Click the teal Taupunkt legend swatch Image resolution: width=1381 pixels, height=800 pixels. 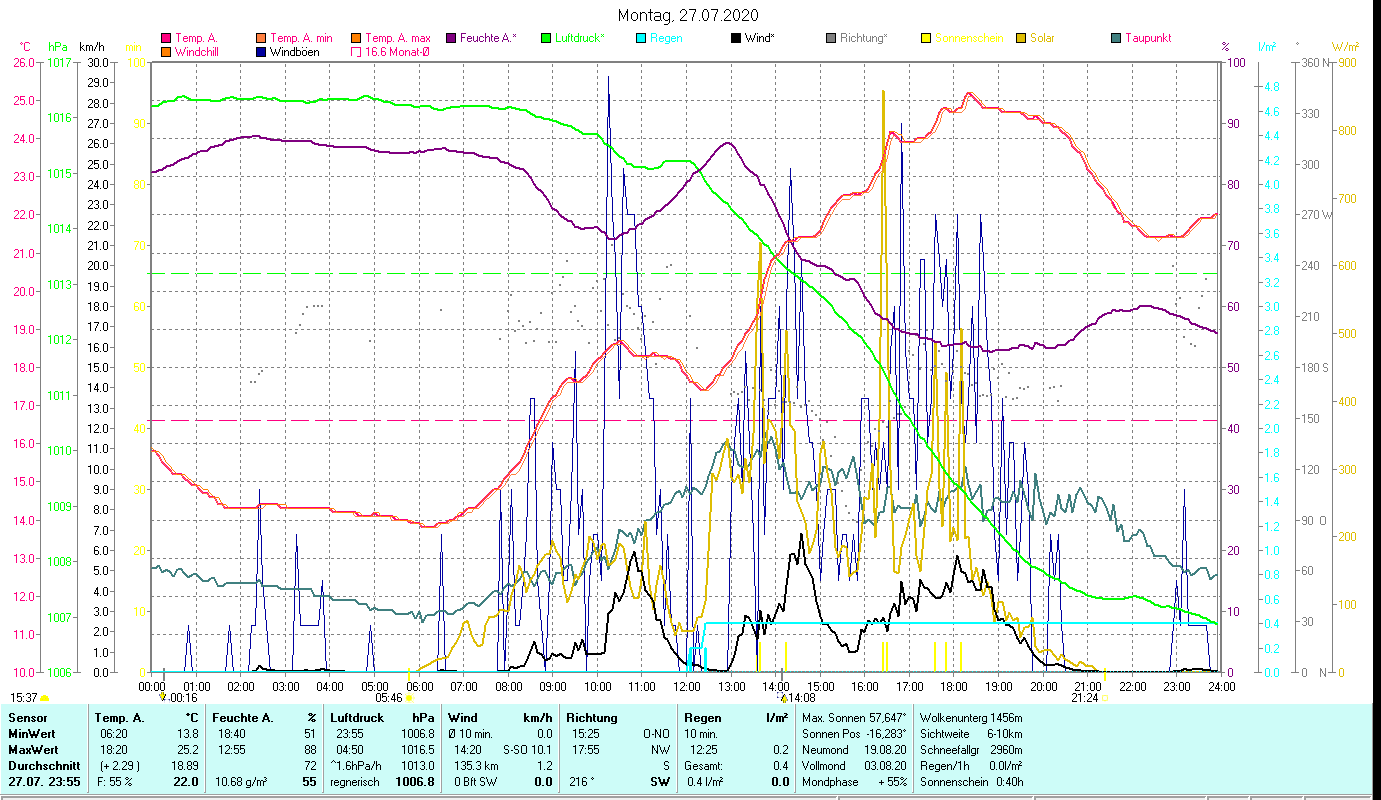click(x=1115, y=38)
